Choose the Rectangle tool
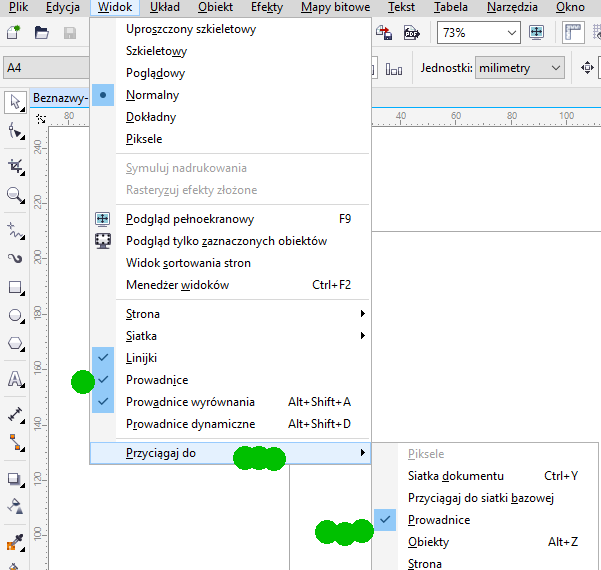 click(x=15, y=287)
